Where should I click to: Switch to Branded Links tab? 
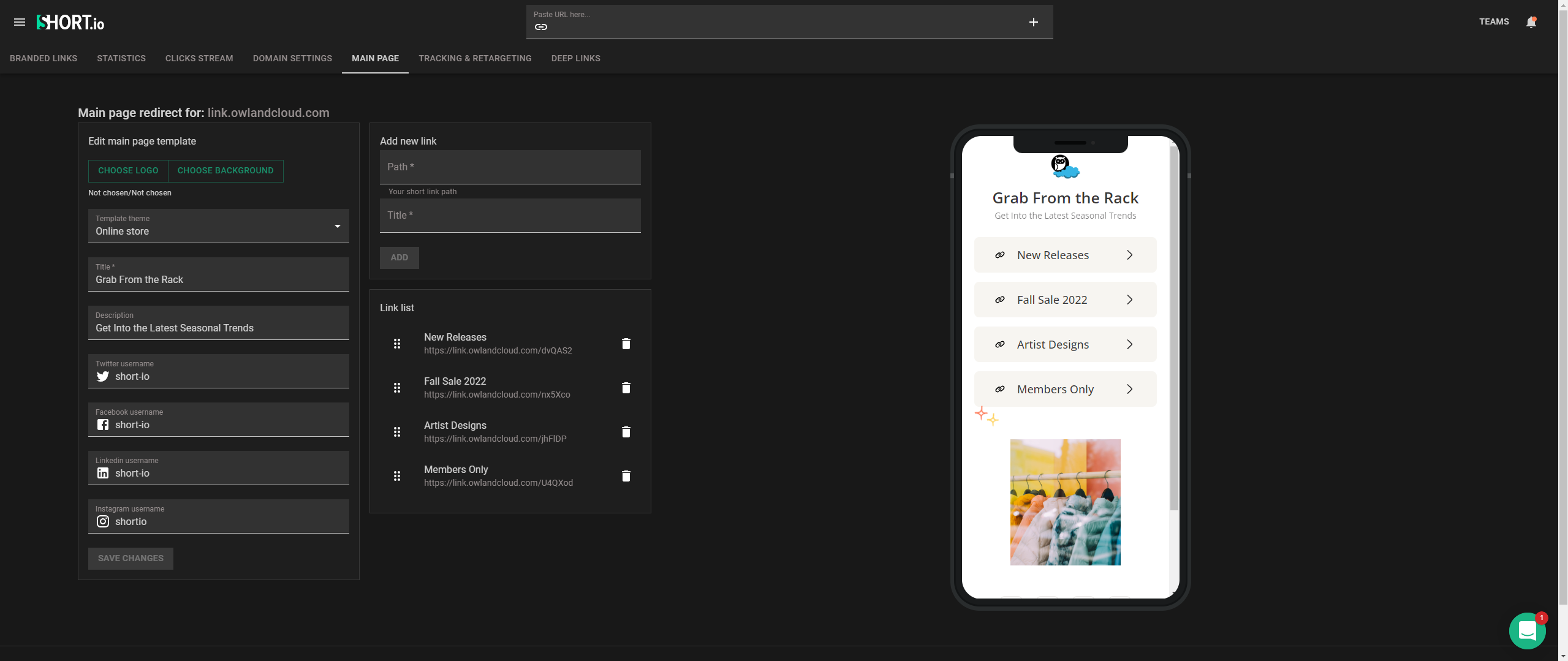coord(44,58)
